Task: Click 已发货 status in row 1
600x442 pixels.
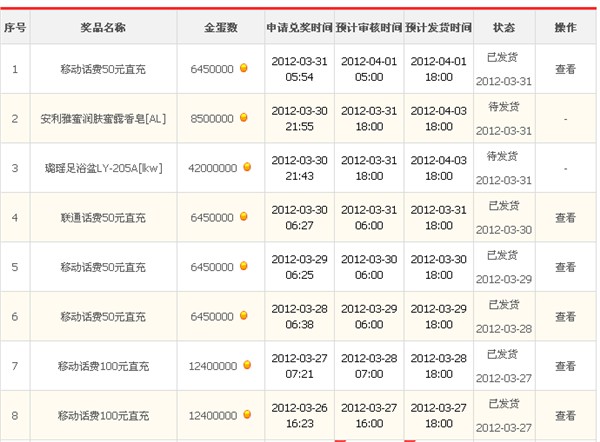Action: point(502,57)
